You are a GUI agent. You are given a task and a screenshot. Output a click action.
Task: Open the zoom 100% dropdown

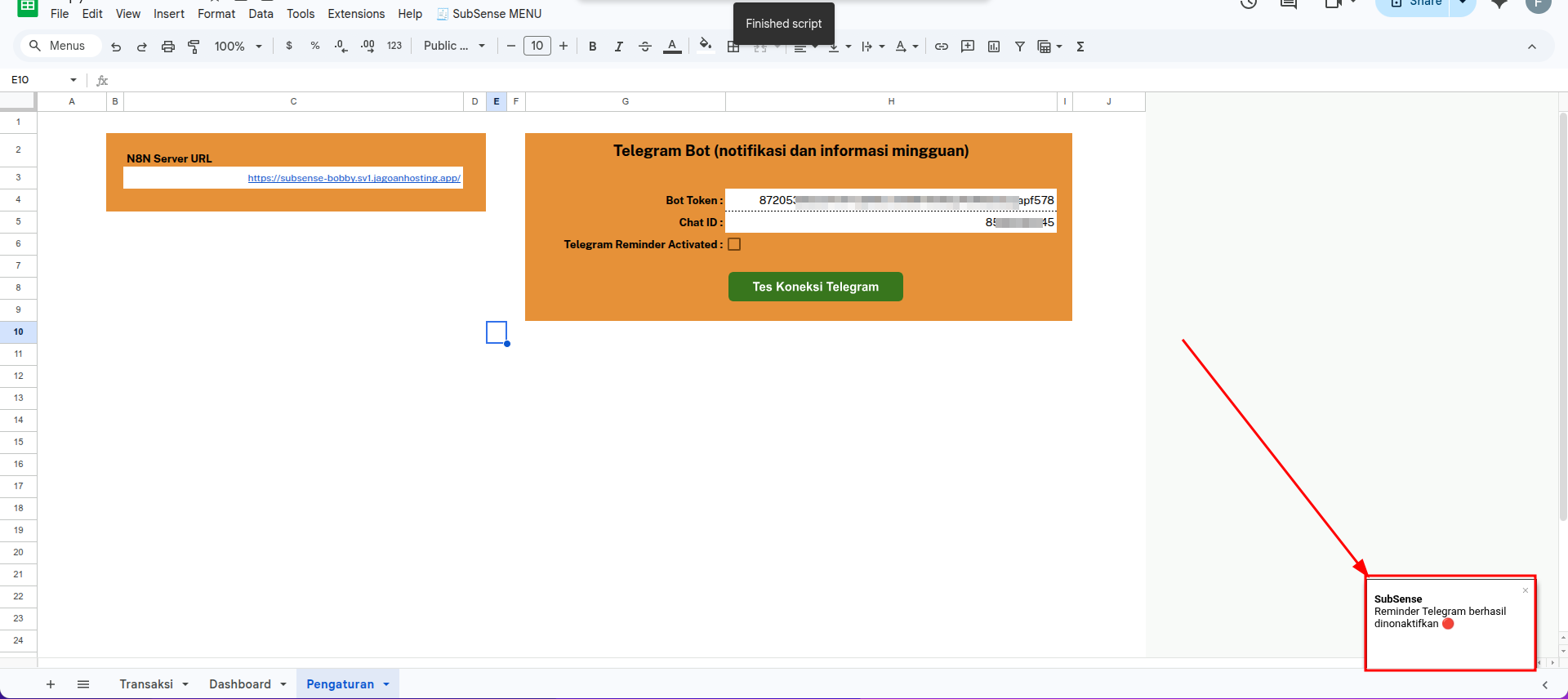238,47
